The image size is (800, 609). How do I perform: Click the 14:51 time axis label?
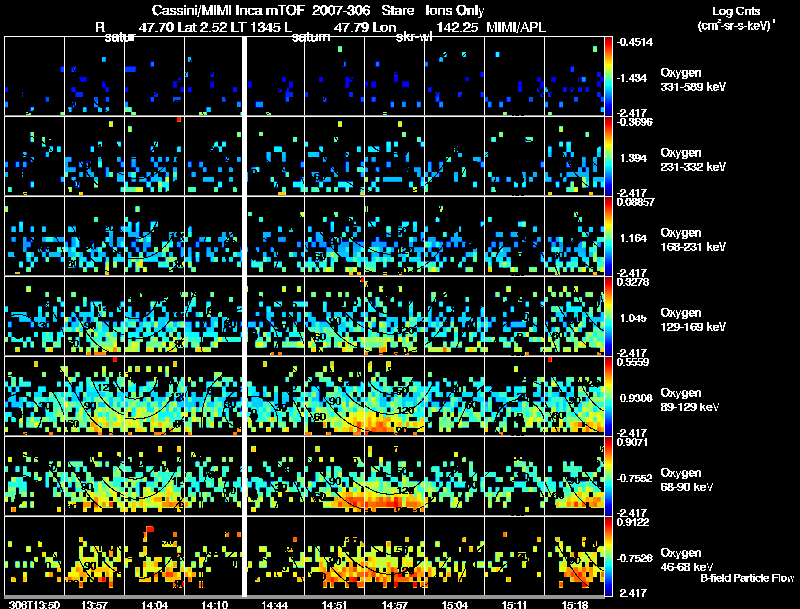pos(335,604)
